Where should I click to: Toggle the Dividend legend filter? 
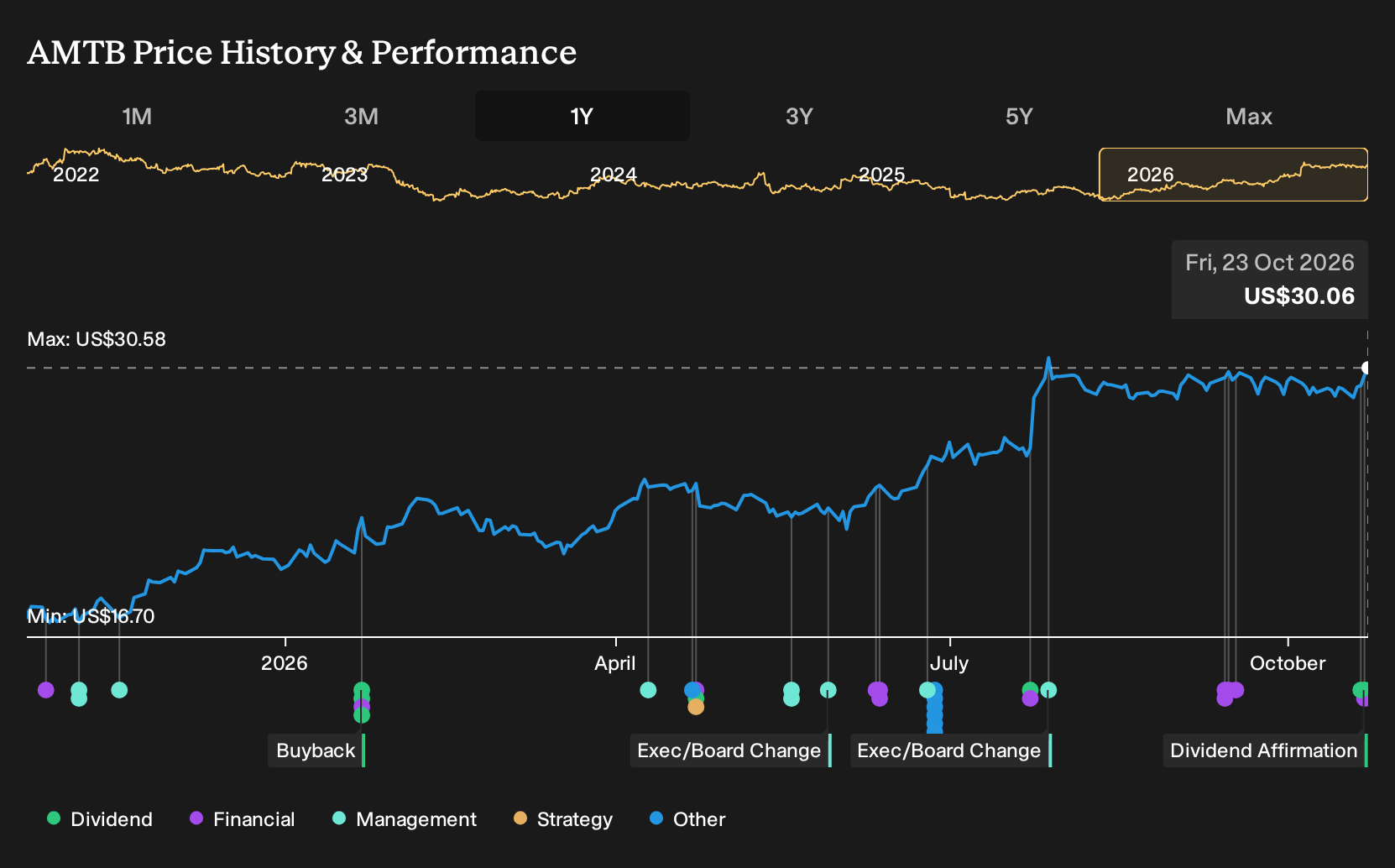(x=100, y=819)
